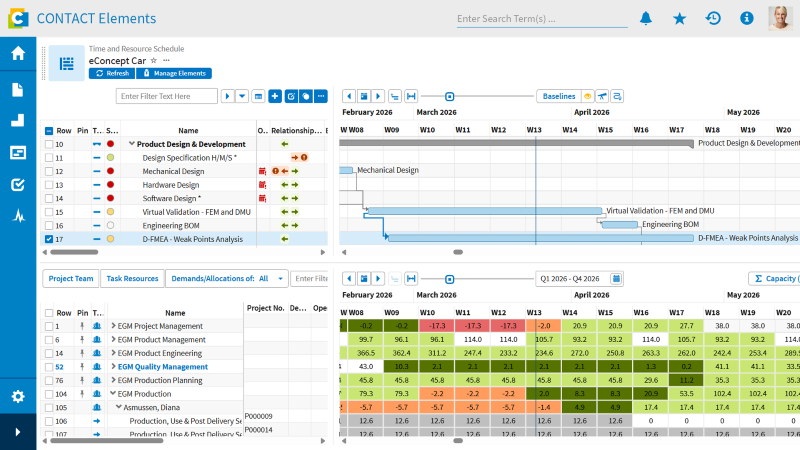Click the home icon in sidebar
The height and width of the screenshot is (450, 800).
click(x=18, y=53)
